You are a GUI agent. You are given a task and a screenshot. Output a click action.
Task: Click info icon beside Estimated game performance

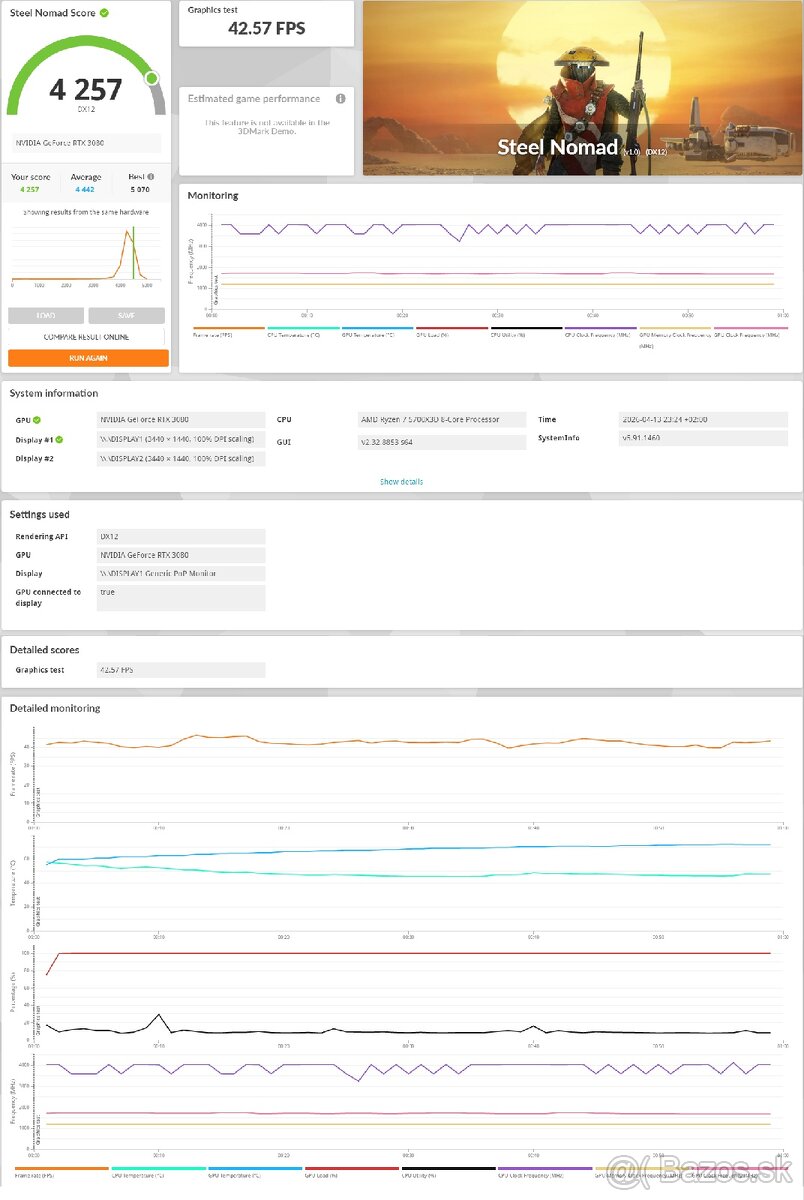coord(339,98)
